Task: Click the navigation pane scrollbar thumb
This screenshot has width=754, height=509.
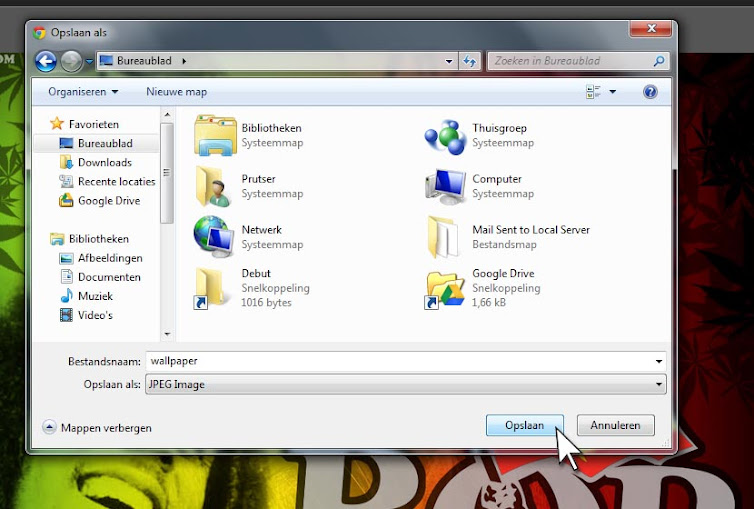Action: [x=167, y=173]
